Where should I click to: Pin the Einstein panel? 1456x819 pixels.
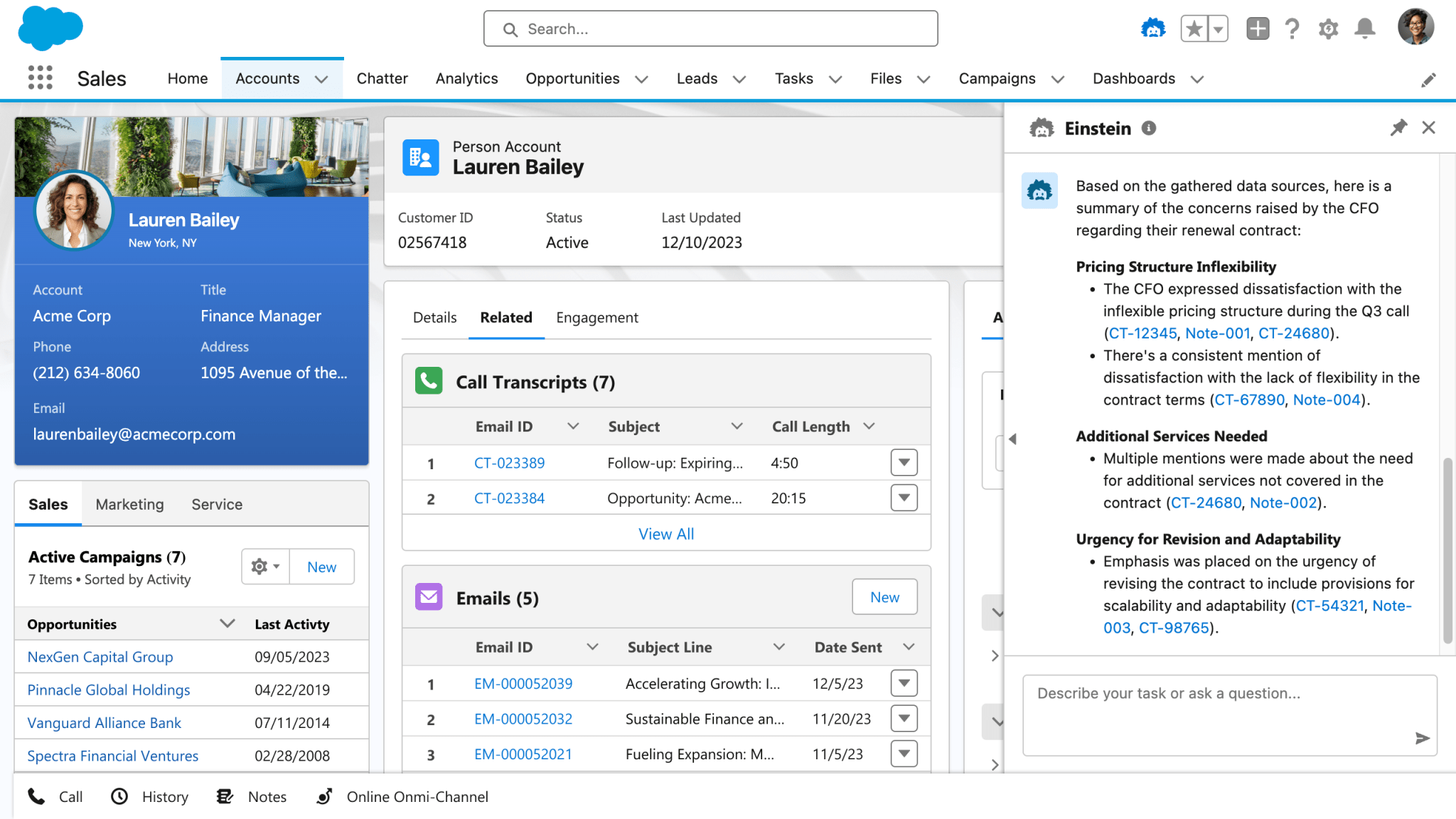1399,128
